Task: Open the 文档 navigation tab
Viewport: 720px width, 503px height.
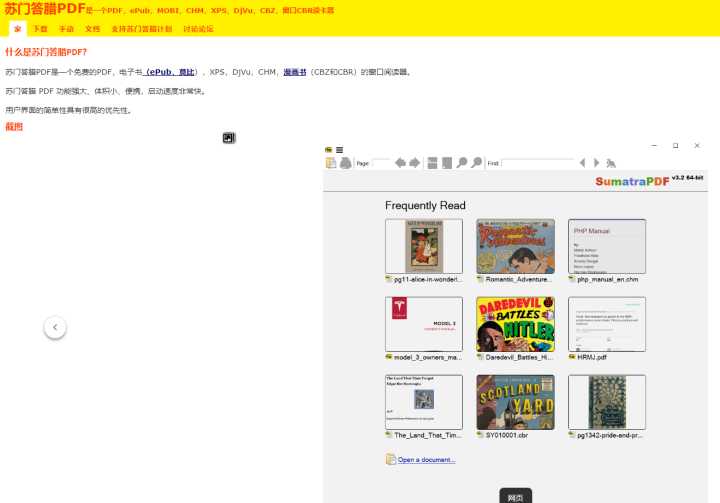Action: point(92,28)
